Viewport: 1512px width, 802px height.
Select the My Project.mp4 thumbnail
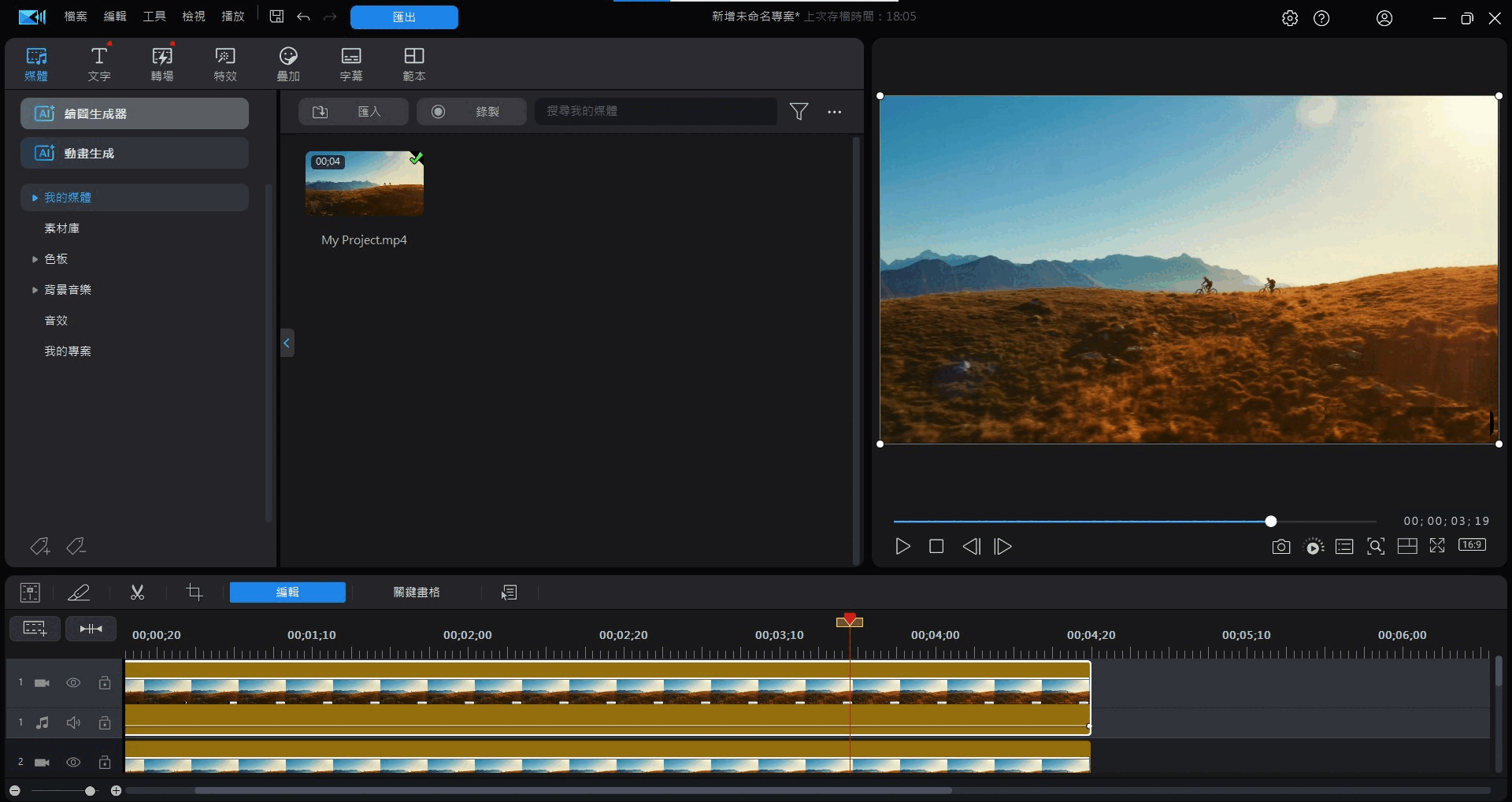(365, 184)
